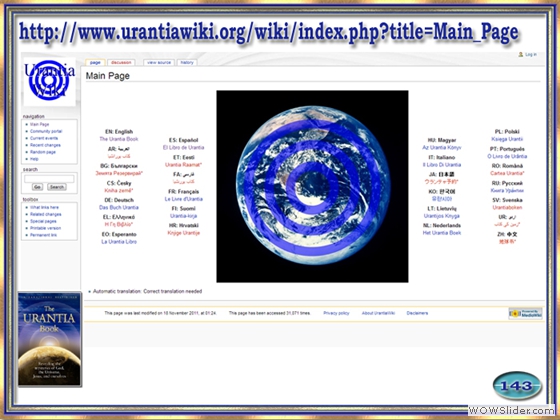
Task: Open the Recent changes navigation link
Action: pos(45,145)
